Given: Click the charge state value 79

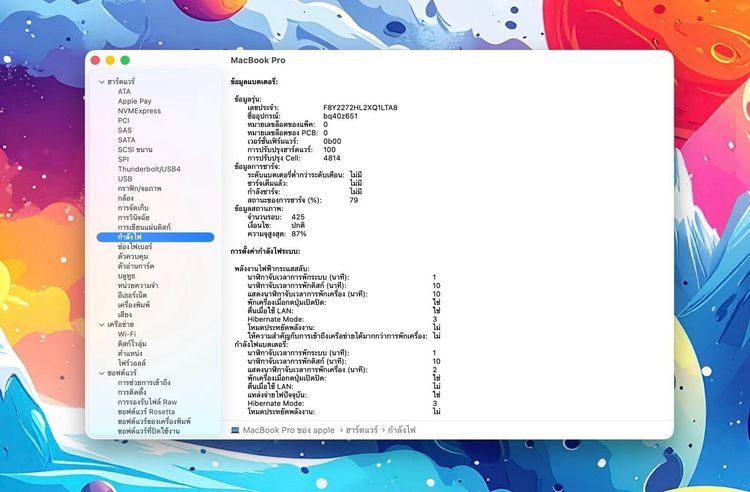Looking at the screenshot, I should tap(353, 200).
